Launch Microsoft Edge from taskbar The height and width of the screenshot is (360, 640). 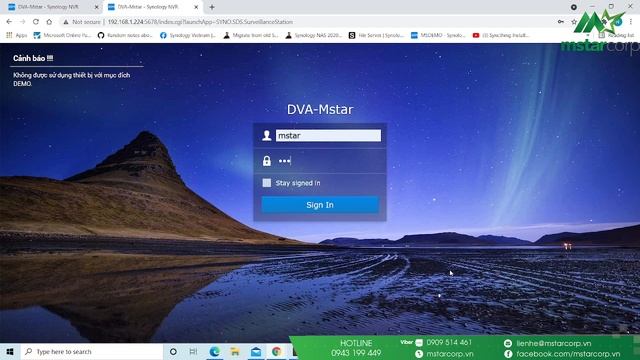coord(214,351)
